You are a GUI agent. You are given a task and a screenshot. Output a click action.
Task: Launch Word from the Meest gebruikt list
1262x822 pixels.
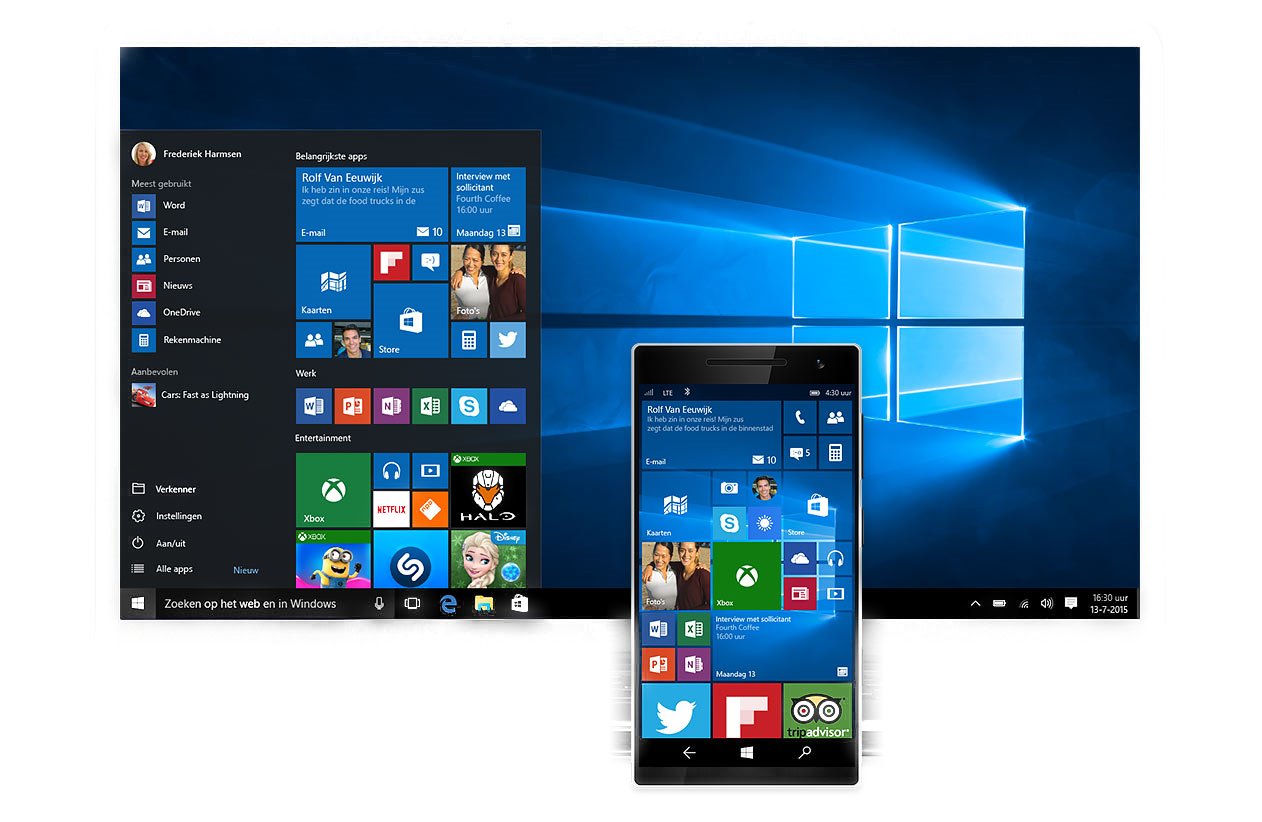[160, 205]
